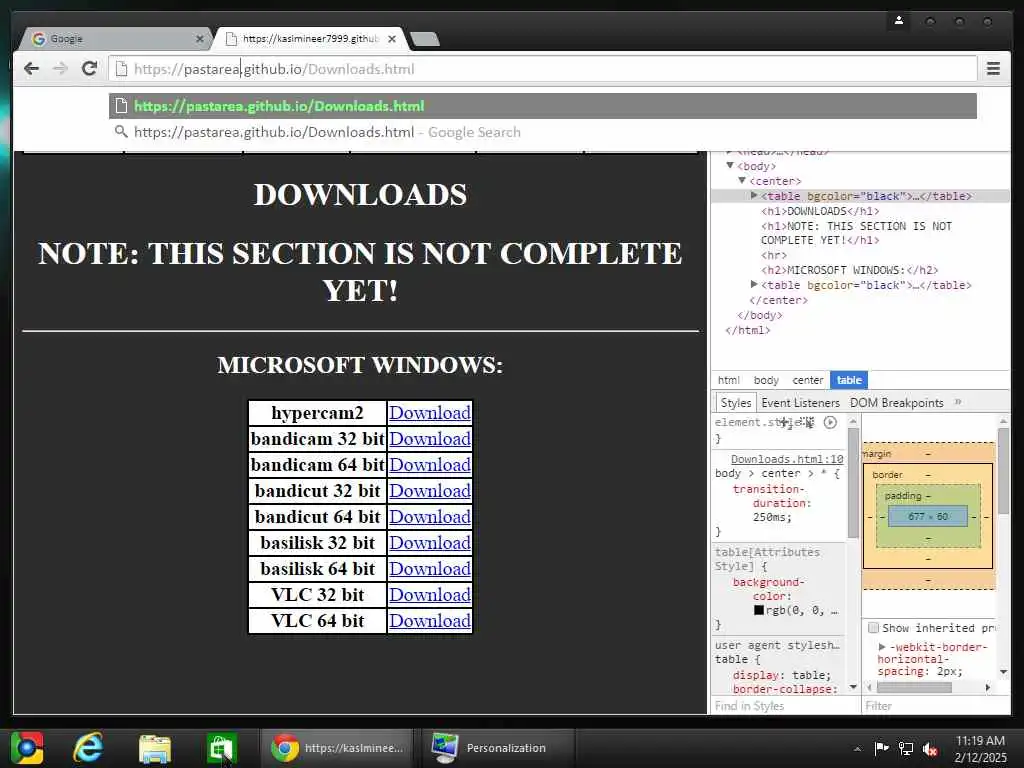
Task: Show hidden tray icons arrow
Action: coord(857,749)
